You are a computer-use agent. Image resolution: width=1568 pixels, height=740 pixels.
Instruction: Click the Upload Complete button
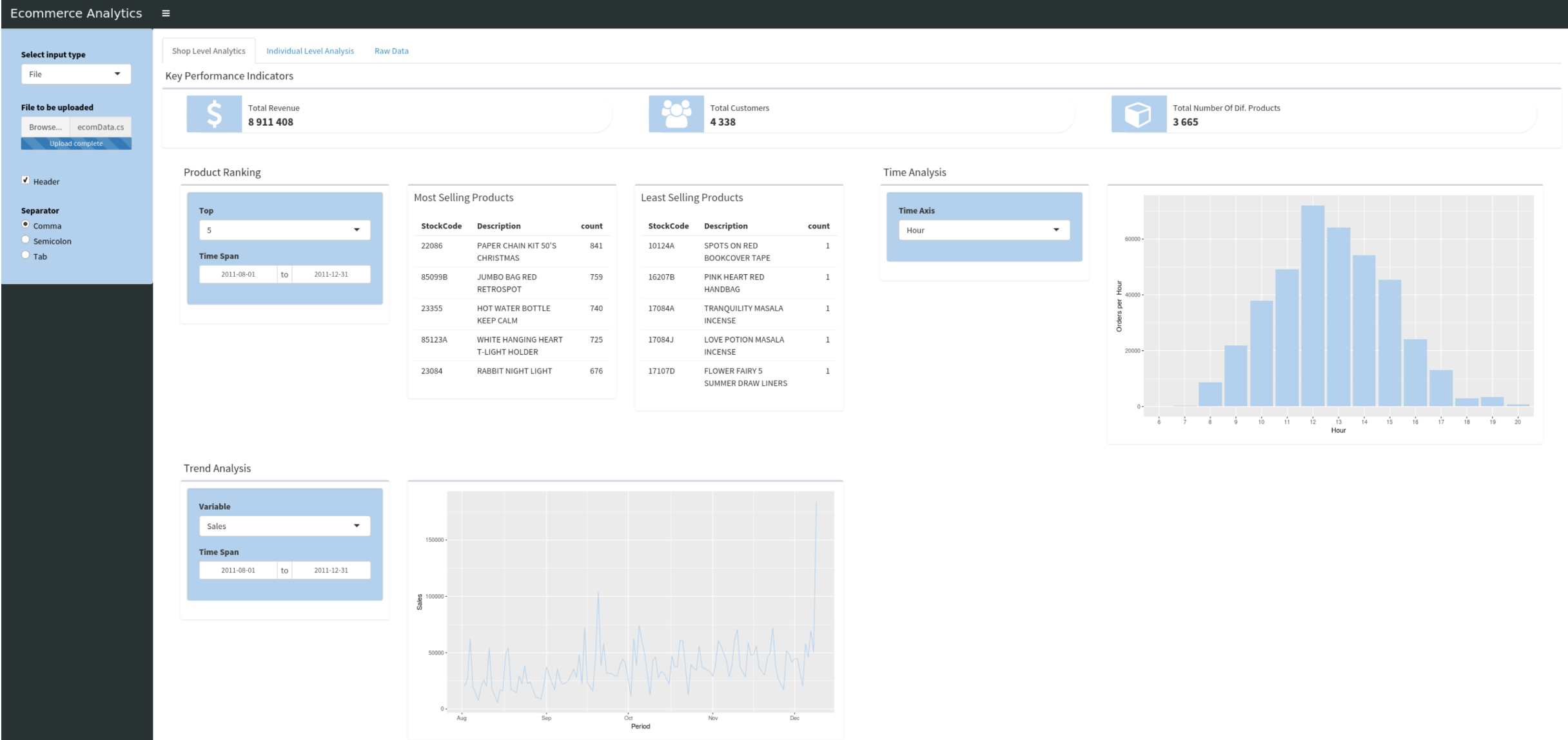76,143
